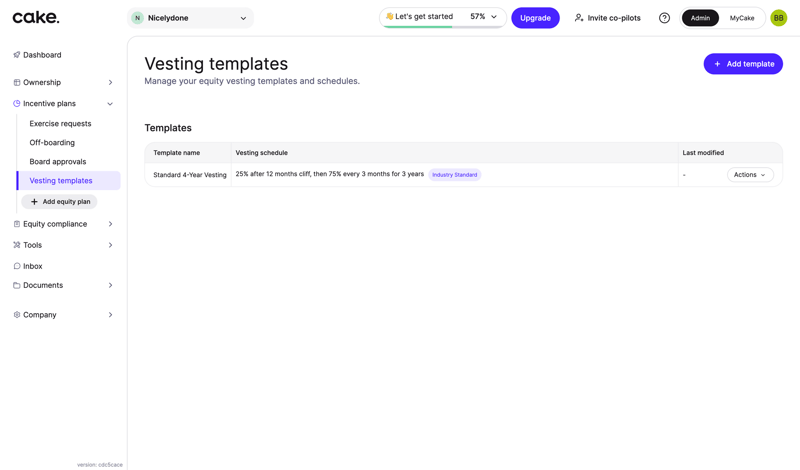Select the Admin view toggle

700,18
